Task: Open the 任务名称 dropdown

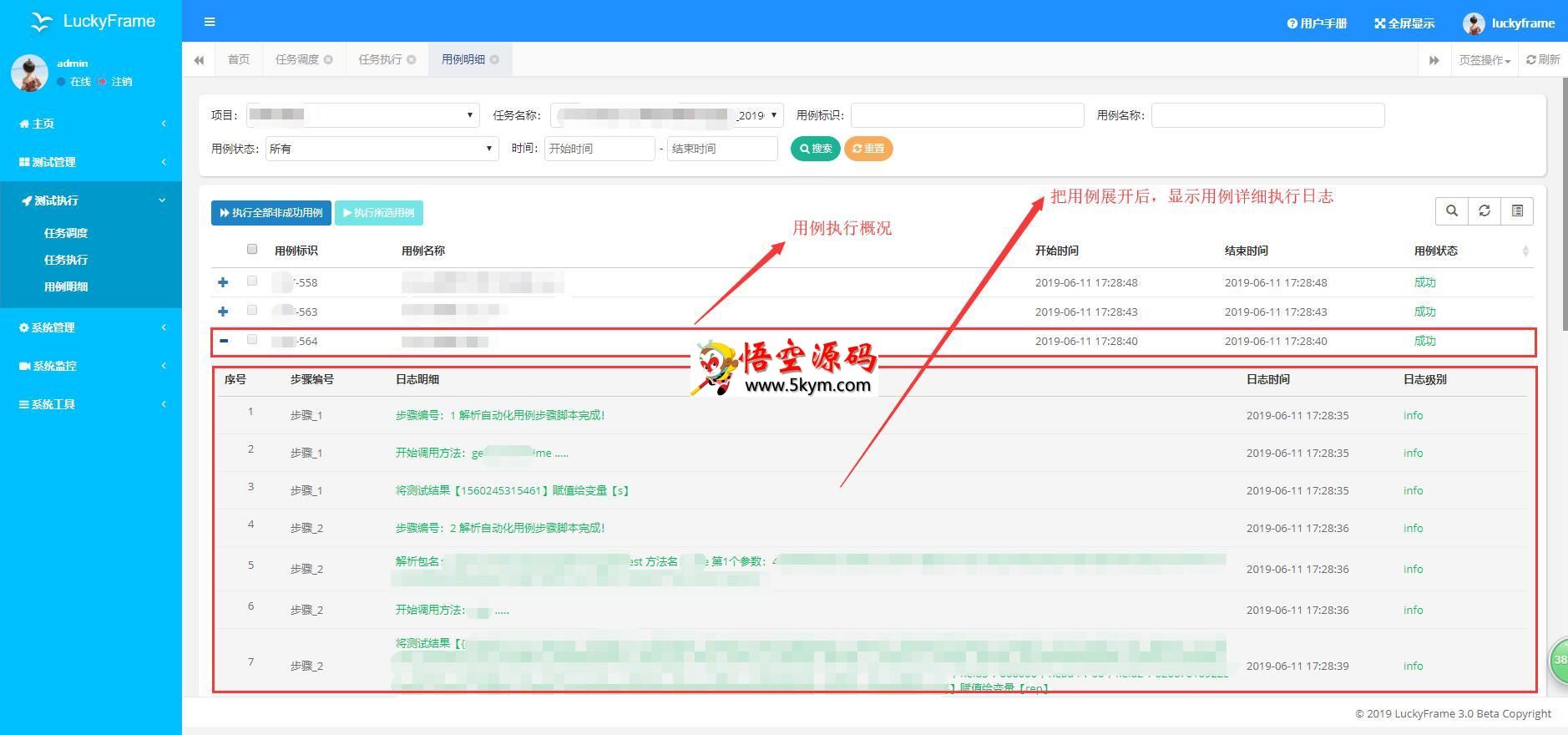Action: coord(666,115)
